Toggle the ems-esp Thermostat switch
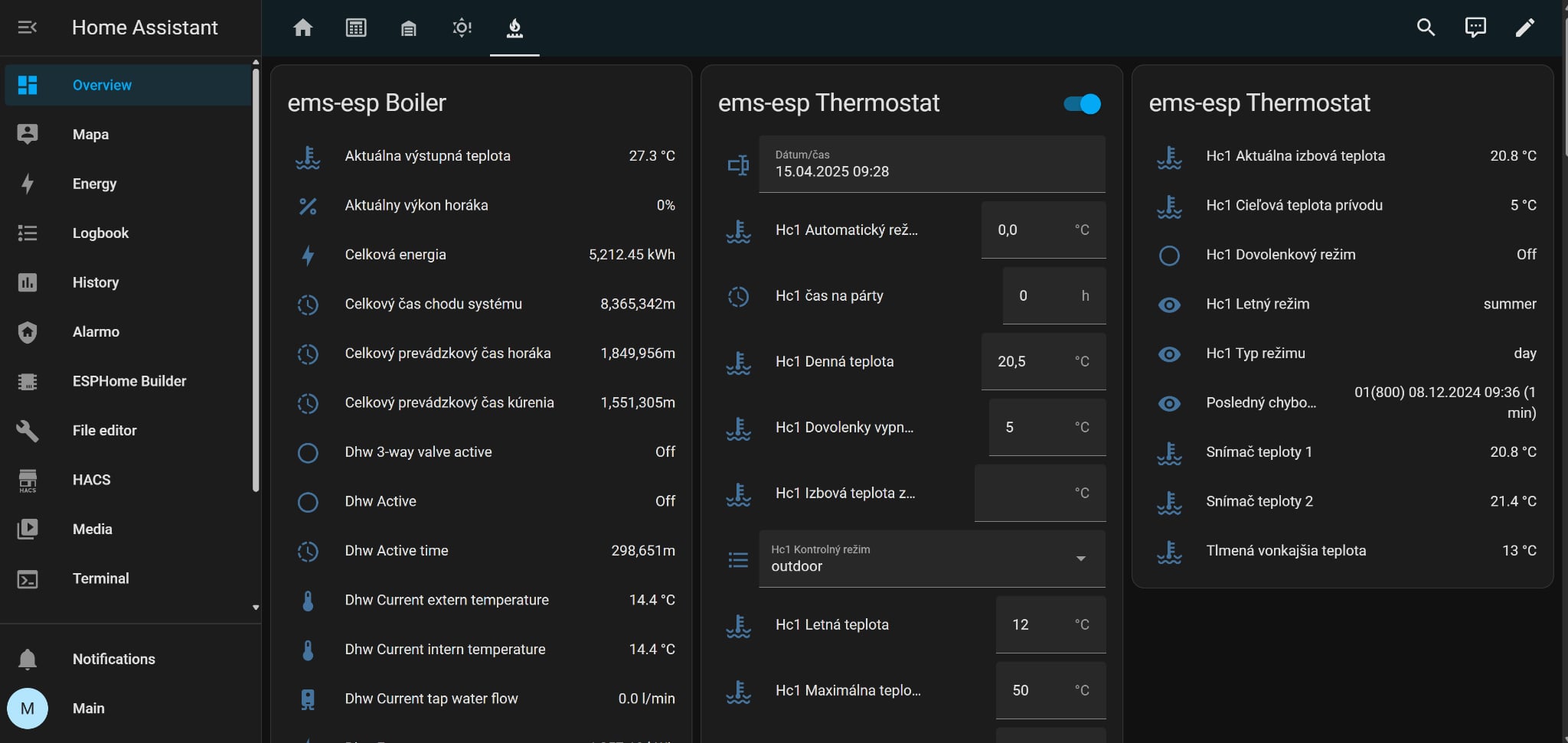 tap(1082, 103)
